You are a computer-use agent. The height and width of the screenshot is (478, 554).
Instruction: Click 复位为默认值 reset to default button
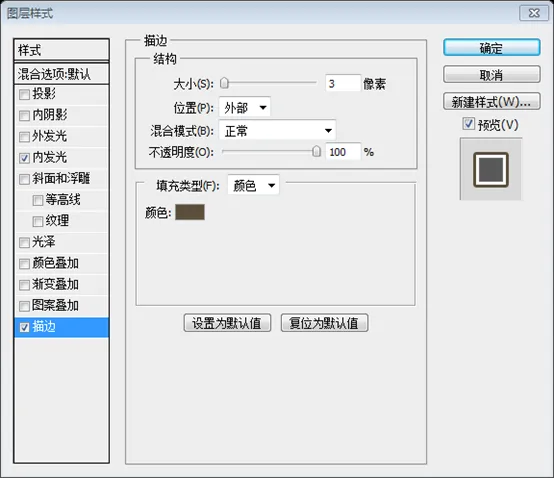(x=324, y=323)
